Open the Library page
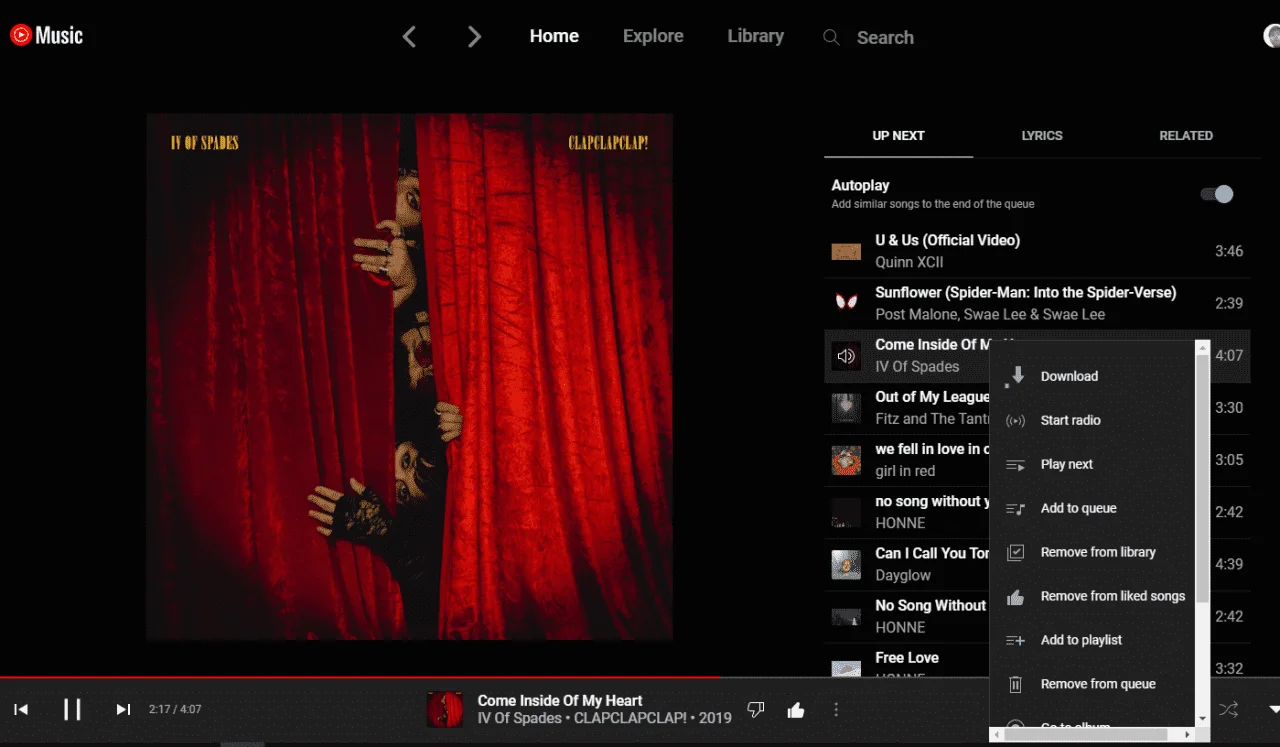The image size is (1280, 747). (755, 36)
